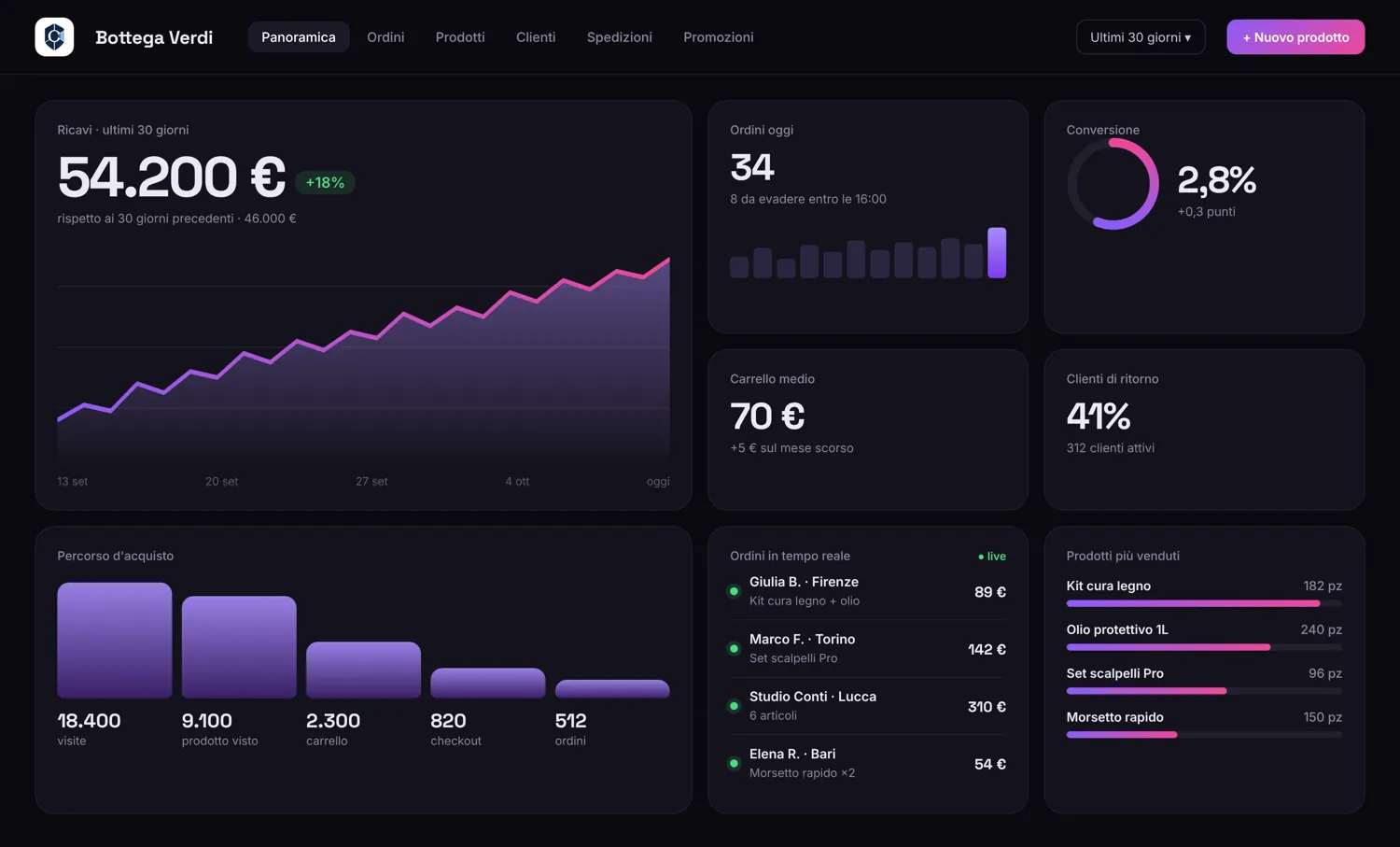Click the 54.200 € revenue figure

(x=172, y=176)
